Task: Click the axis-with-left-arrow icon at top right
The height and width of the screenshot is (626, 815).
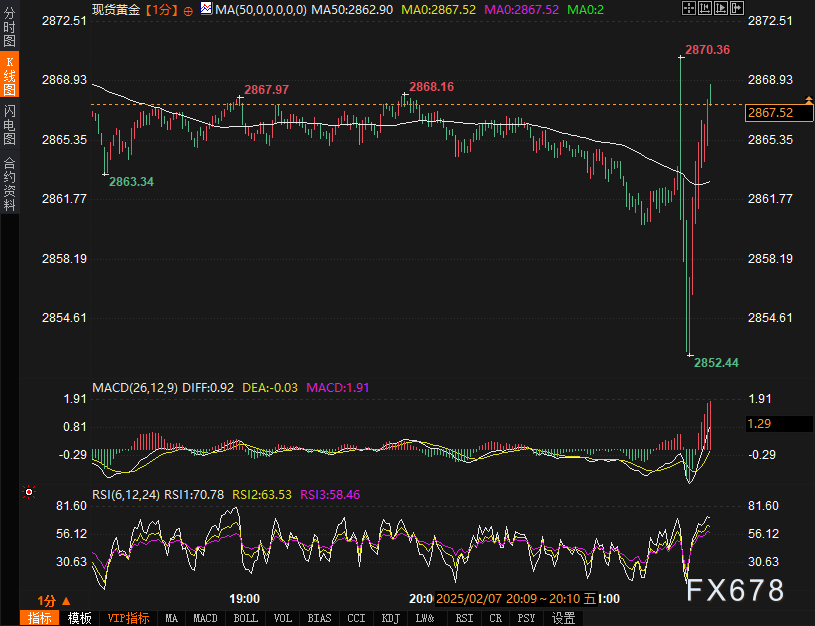Action: (705, 8)
